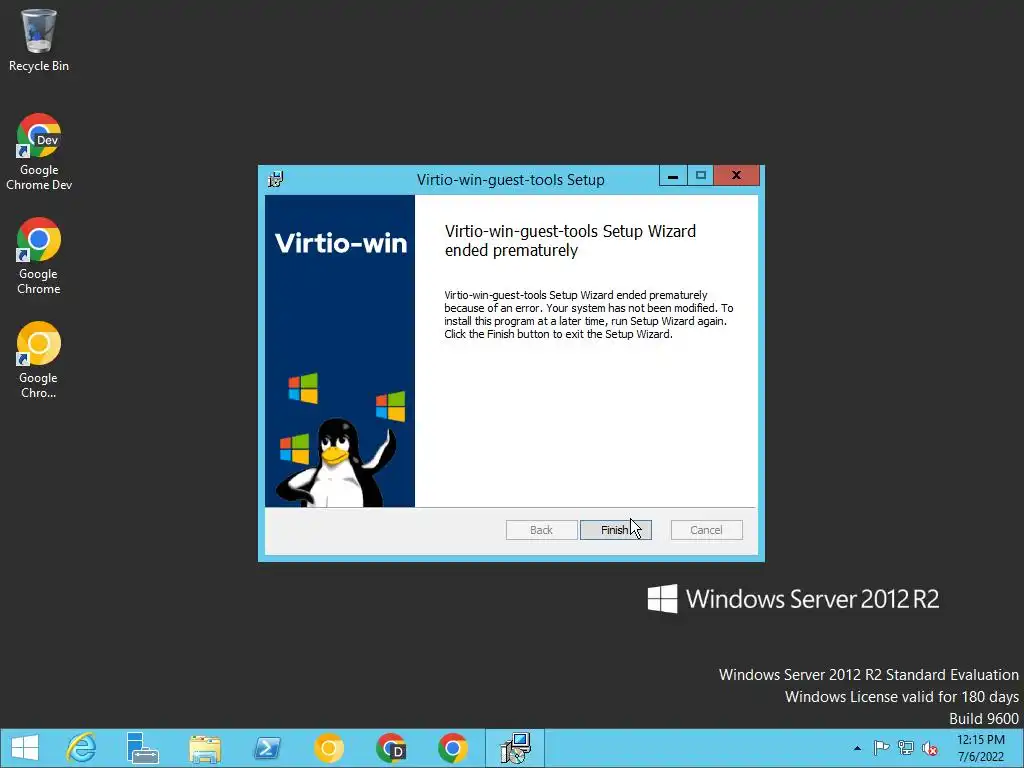
Task: Open the Recycle Bin desktop icon
Action: [x=39, y=40]
